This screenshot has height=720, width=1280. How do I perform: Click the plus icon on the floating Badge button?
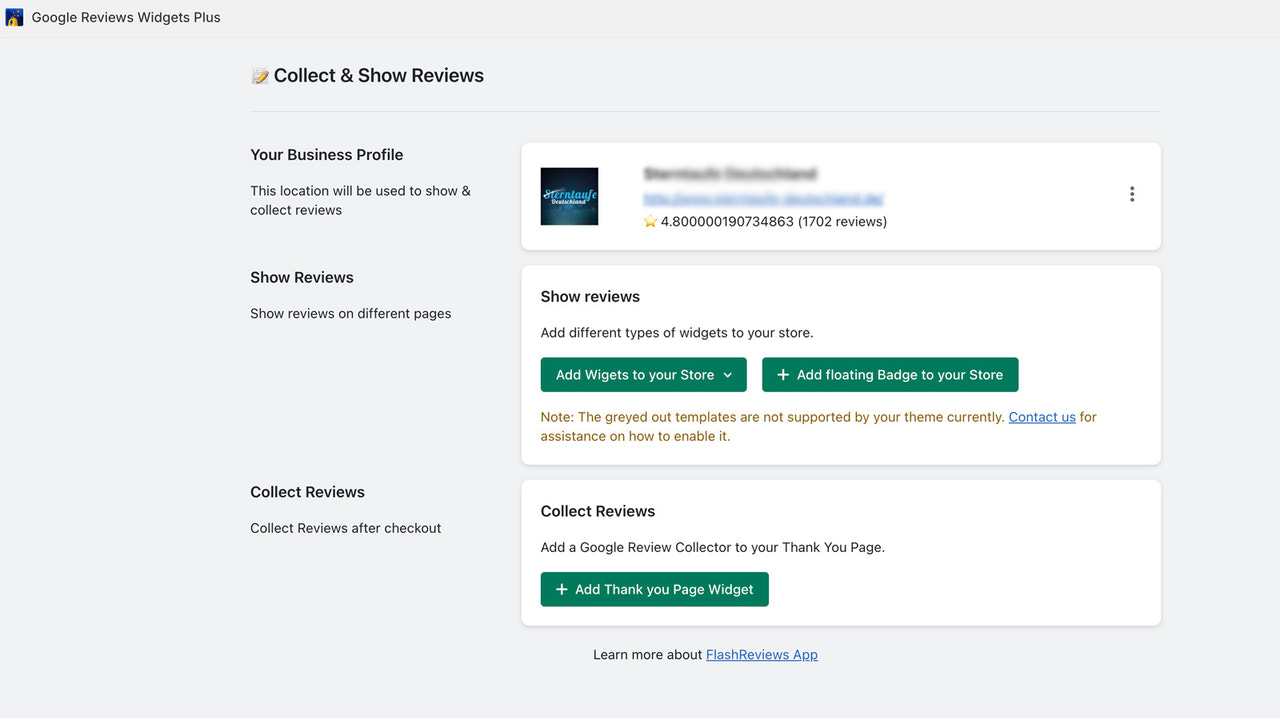[782, 374]
